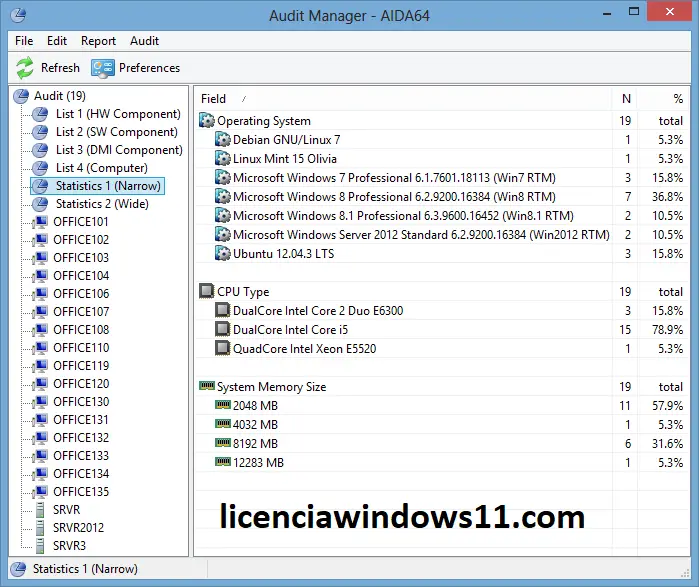Click the CPU Type chip icon
The image size is (699, 587).
pos(207,291)
